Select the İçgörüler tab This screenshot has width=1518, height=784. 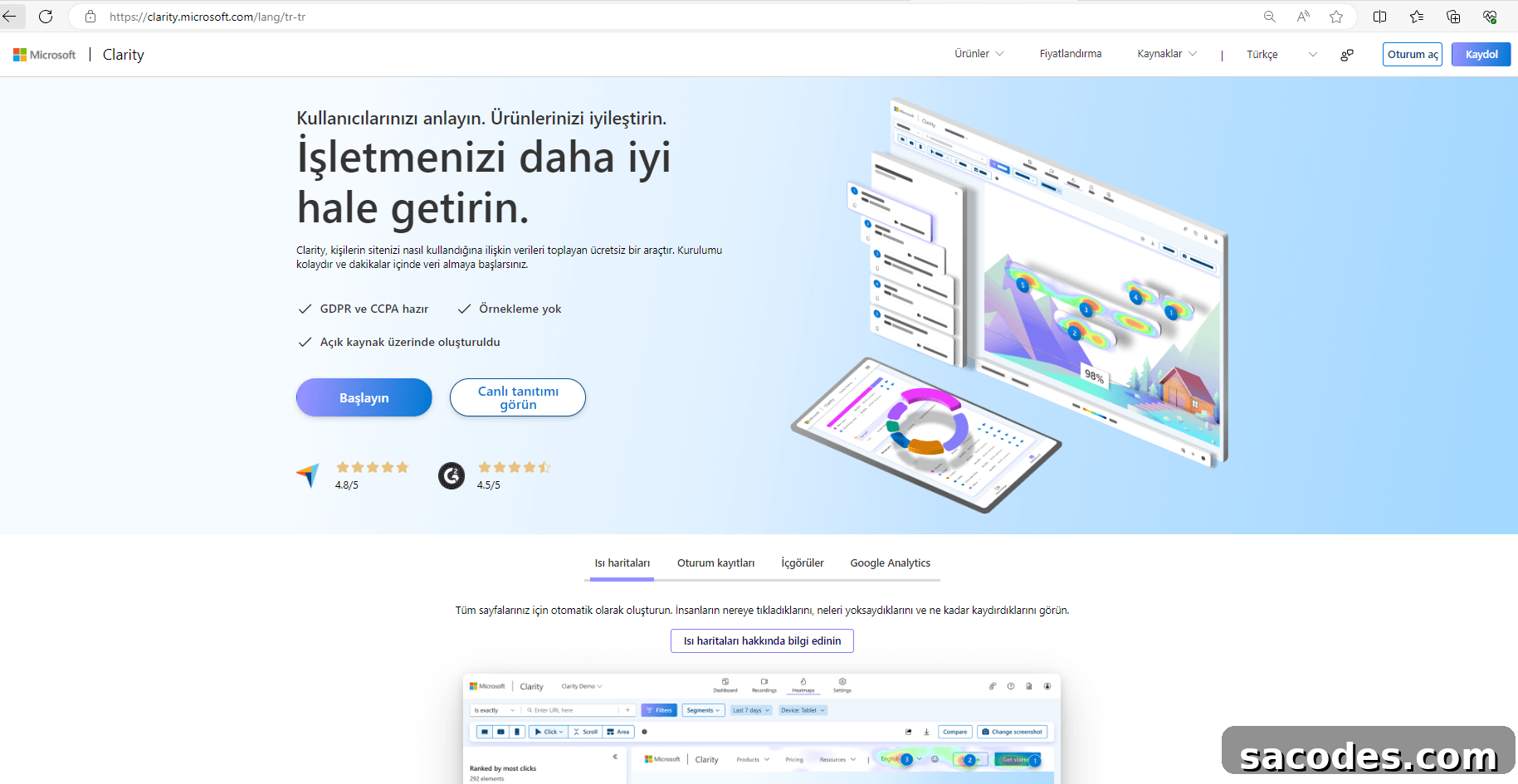pos(803,563)
